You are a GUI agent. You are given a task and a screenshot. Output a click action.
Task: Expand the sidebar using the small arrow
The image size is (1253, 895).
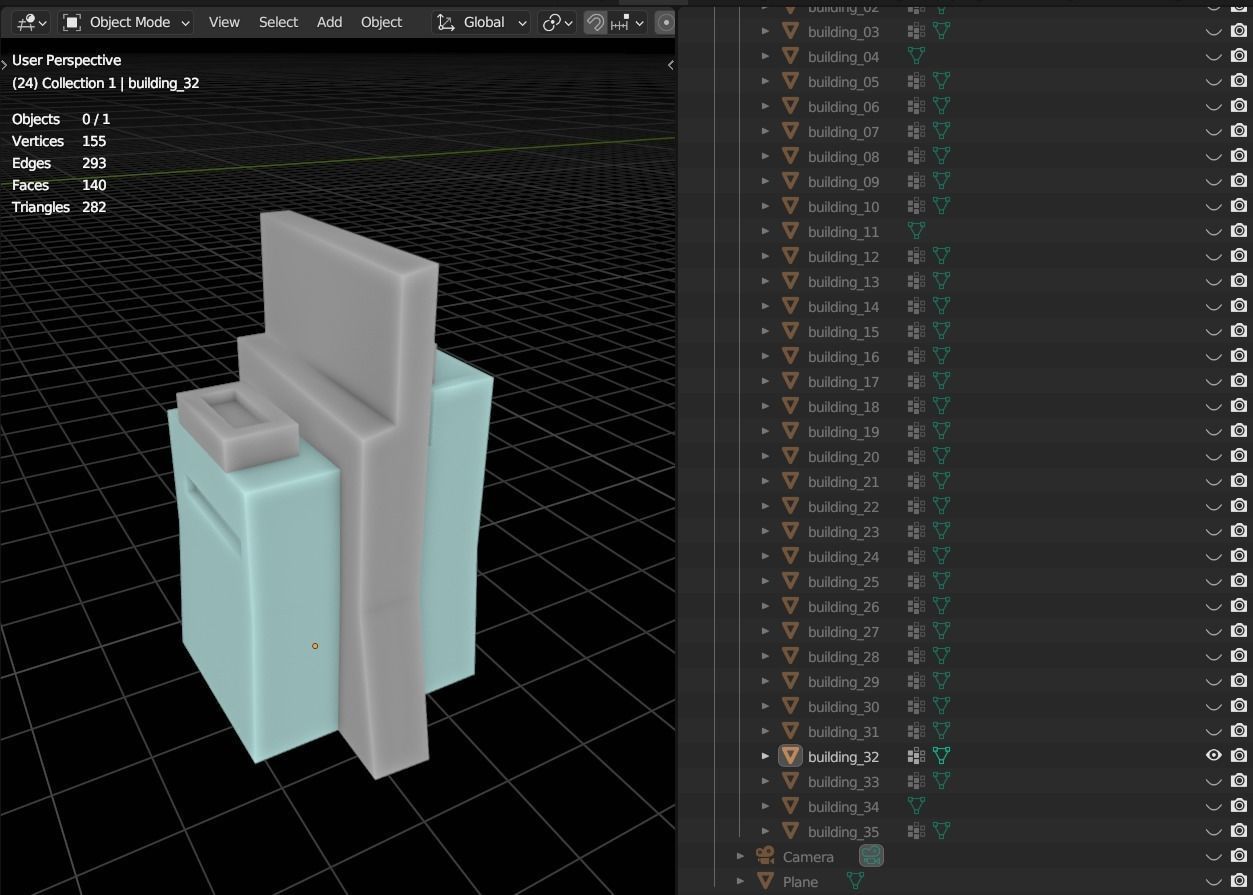670,65
